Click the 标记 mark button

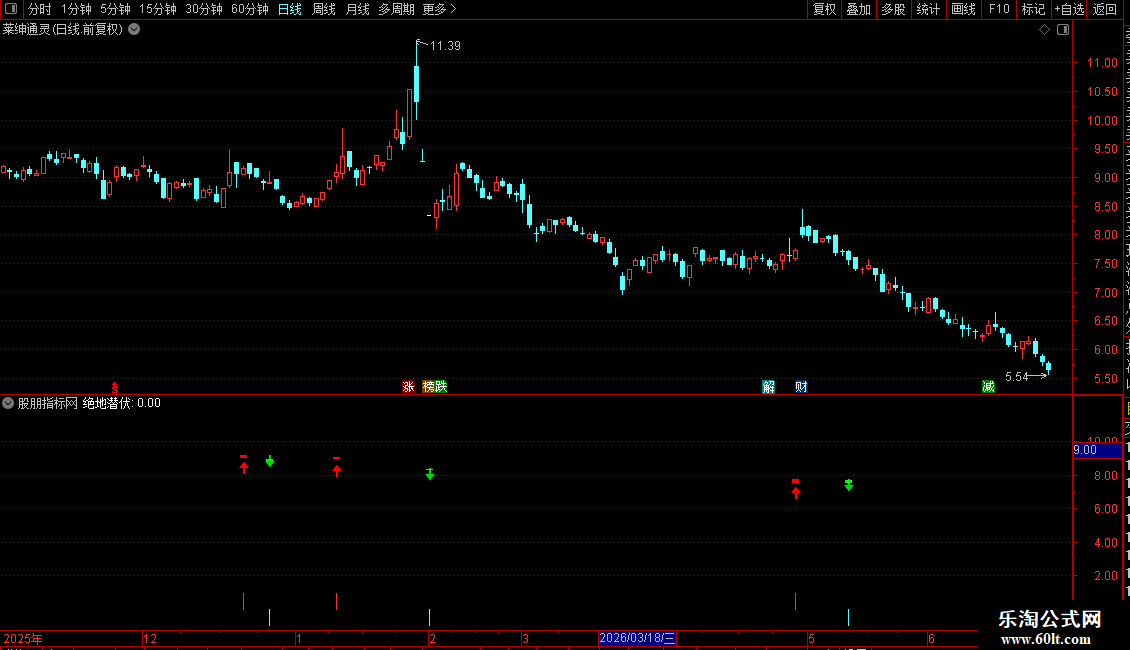coord(1033,9)
